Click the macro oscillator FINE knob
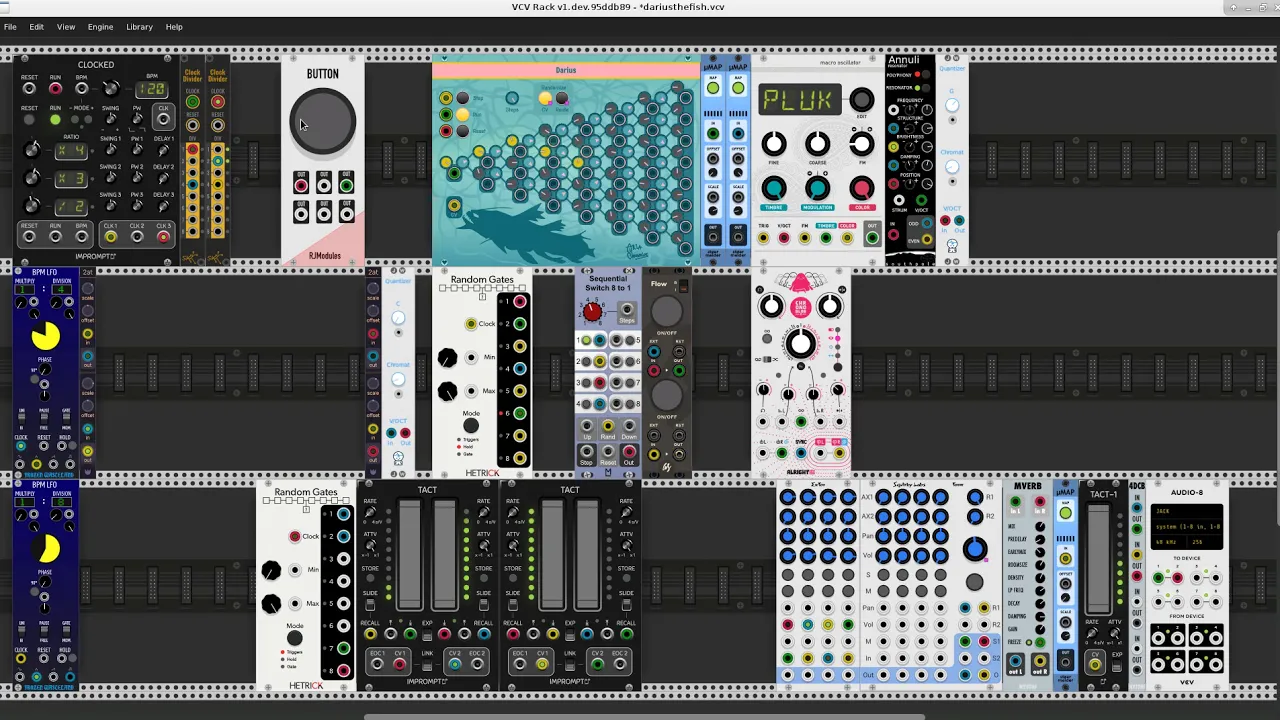The image size is (1280, 720). click(774, 144)
